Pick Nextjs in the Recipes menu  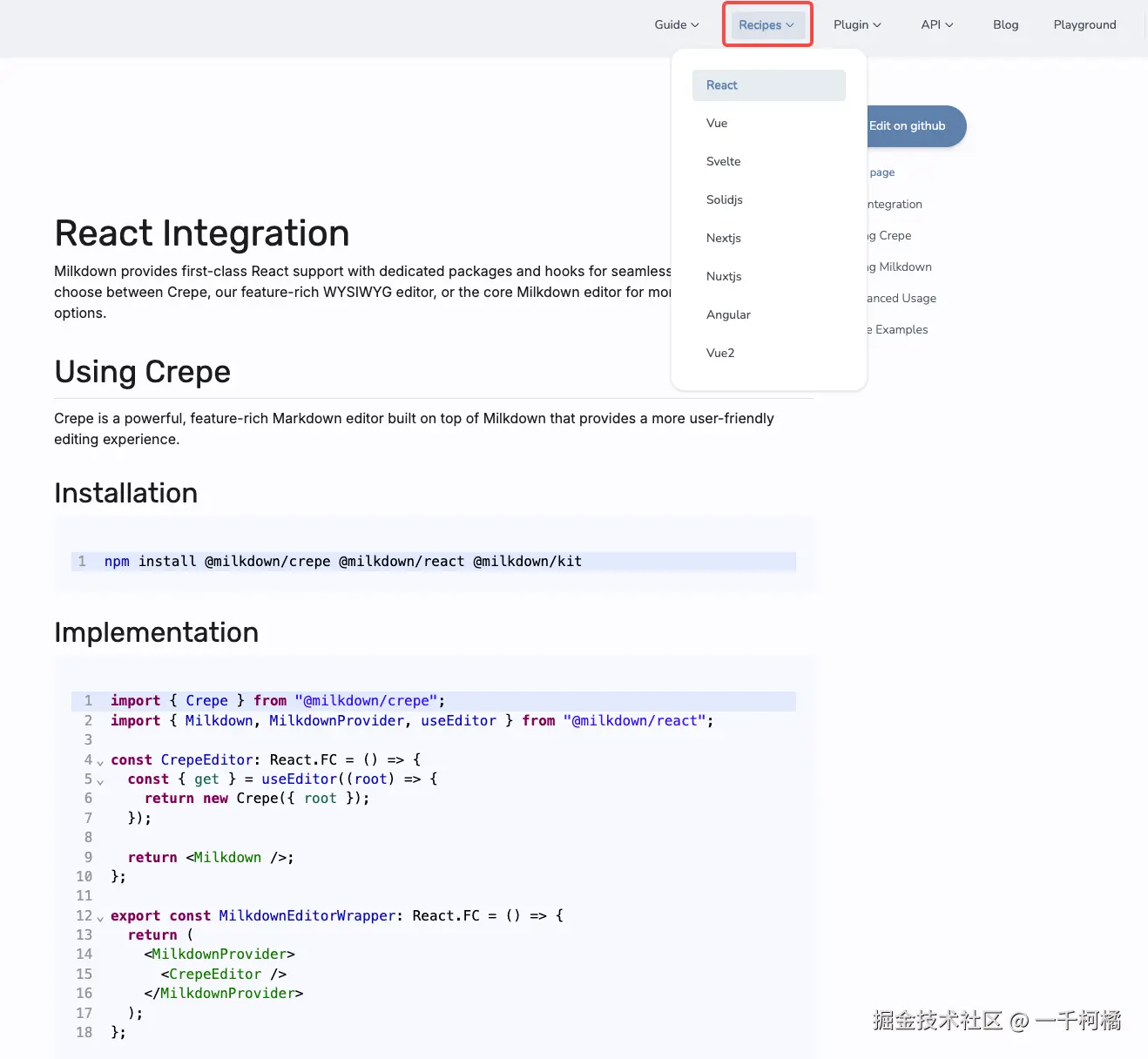click(x=769, y=239)
